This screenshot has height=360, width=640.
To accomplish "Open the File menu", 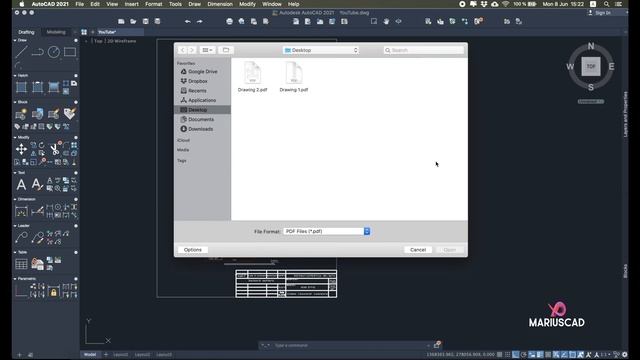I will (x=80, y=4).
